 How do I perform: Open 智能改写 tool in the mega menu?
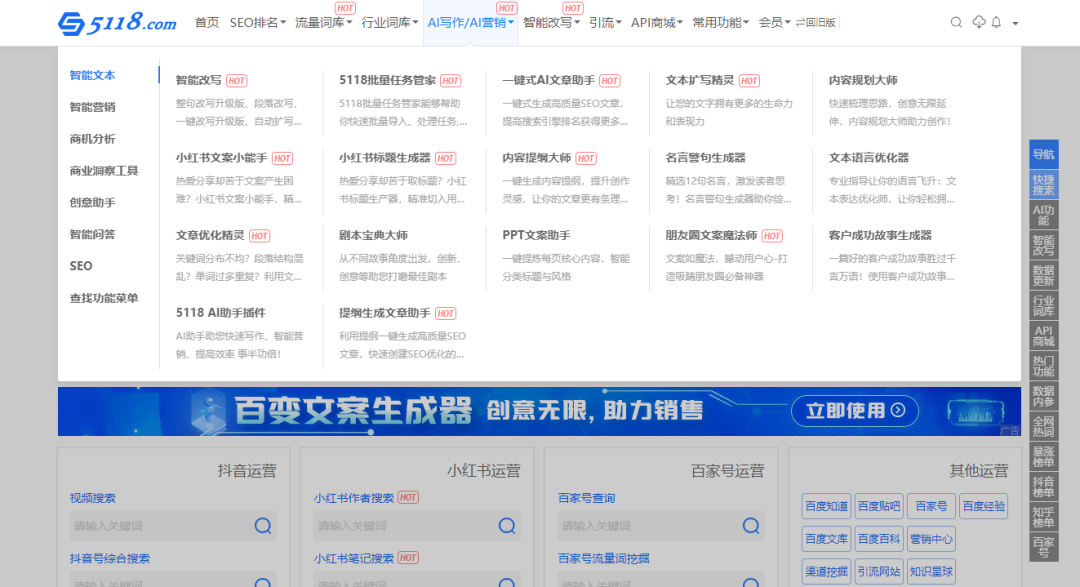[198, 80]
